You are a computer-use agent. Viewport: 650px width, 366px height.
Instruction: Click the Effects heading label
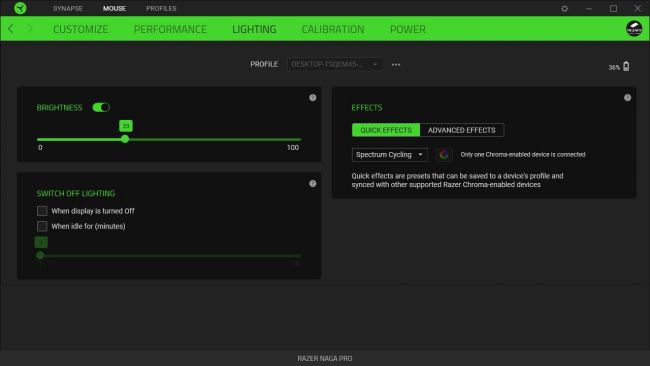pyautogui.click(x=367, y=108)
